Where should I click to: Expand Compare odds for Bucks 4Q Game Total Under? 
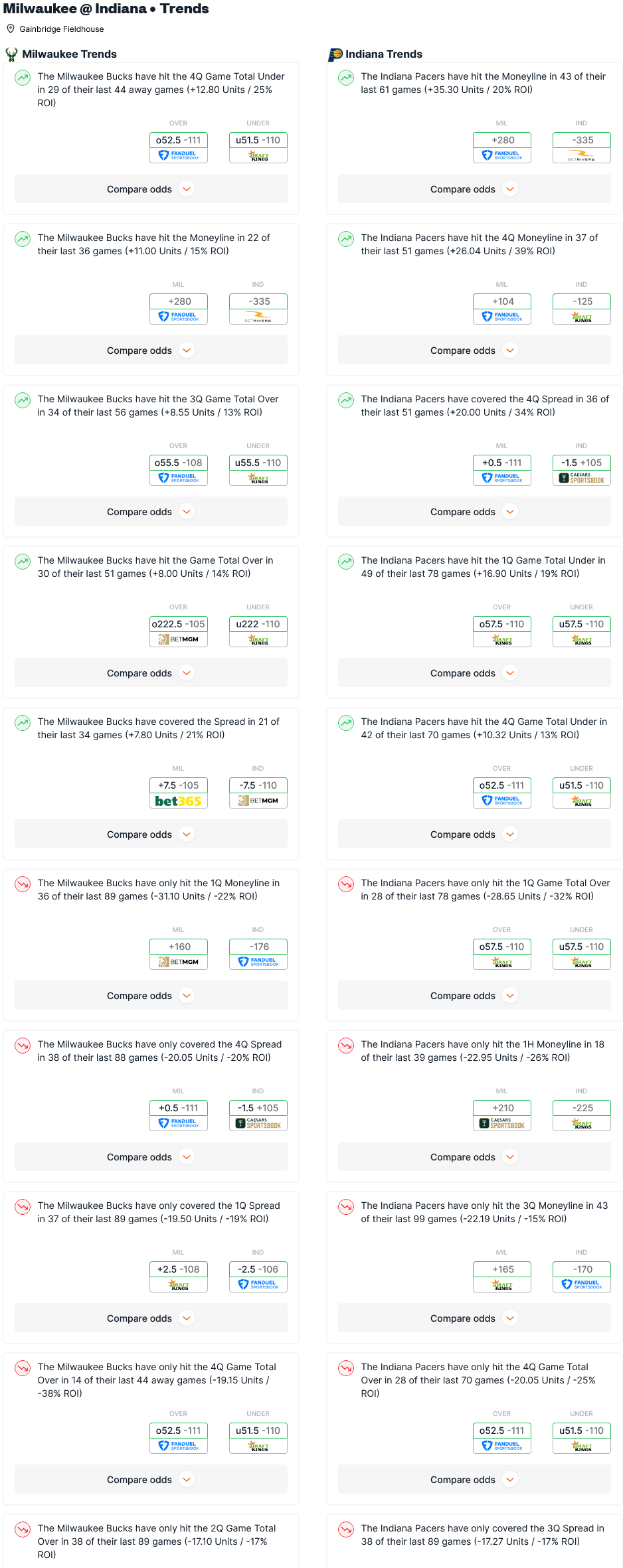click(151, 189)
